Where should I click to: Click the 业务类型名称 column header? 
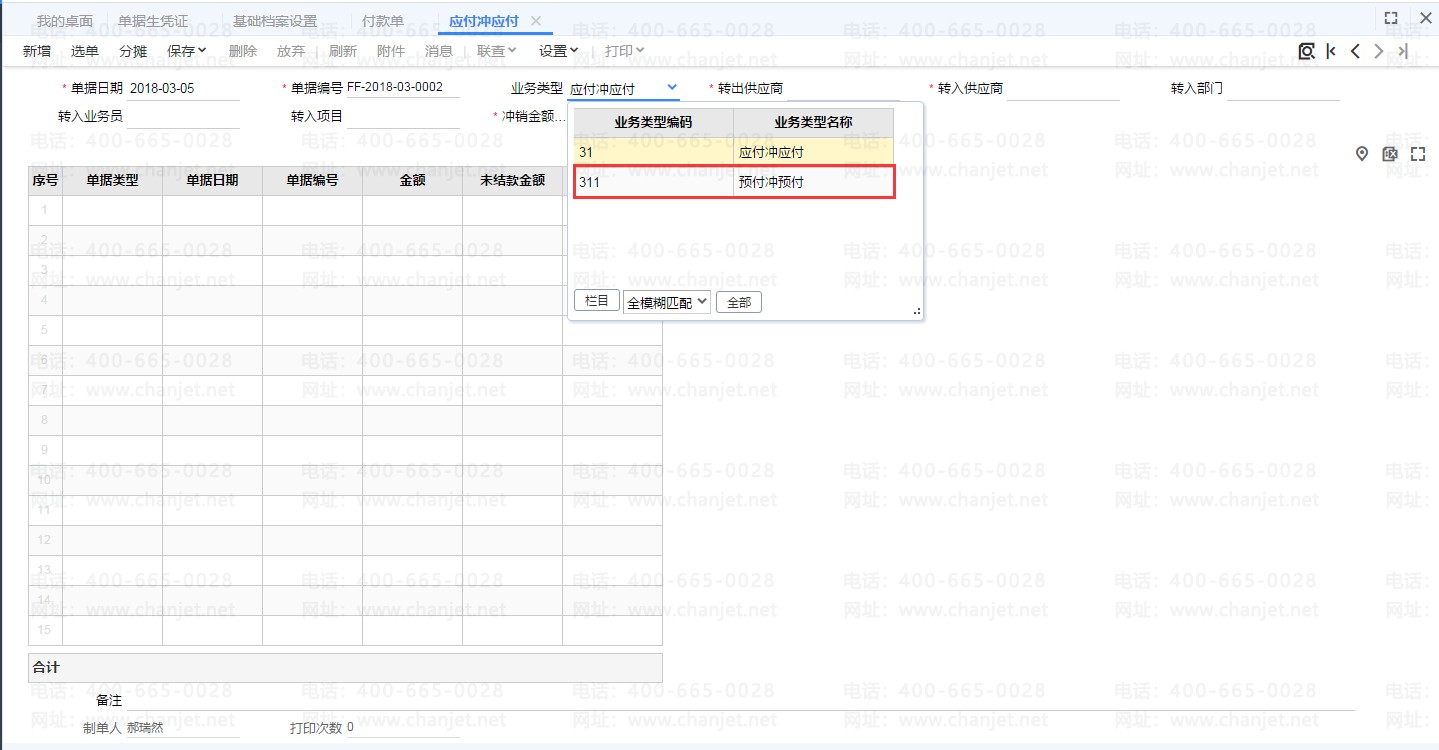point(813,122)
